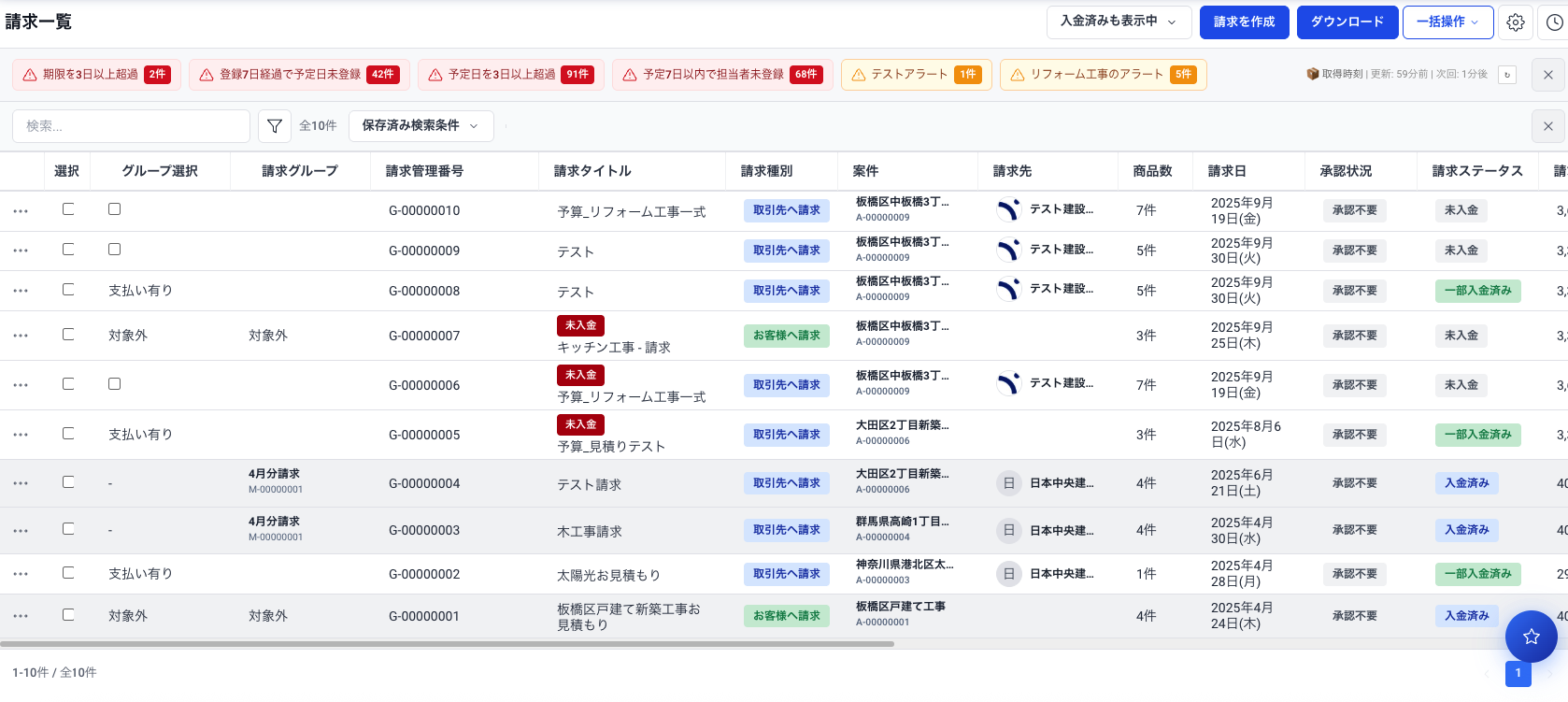Open 期限を3日以上超過 2件 alert

click(x=96, y=75)
